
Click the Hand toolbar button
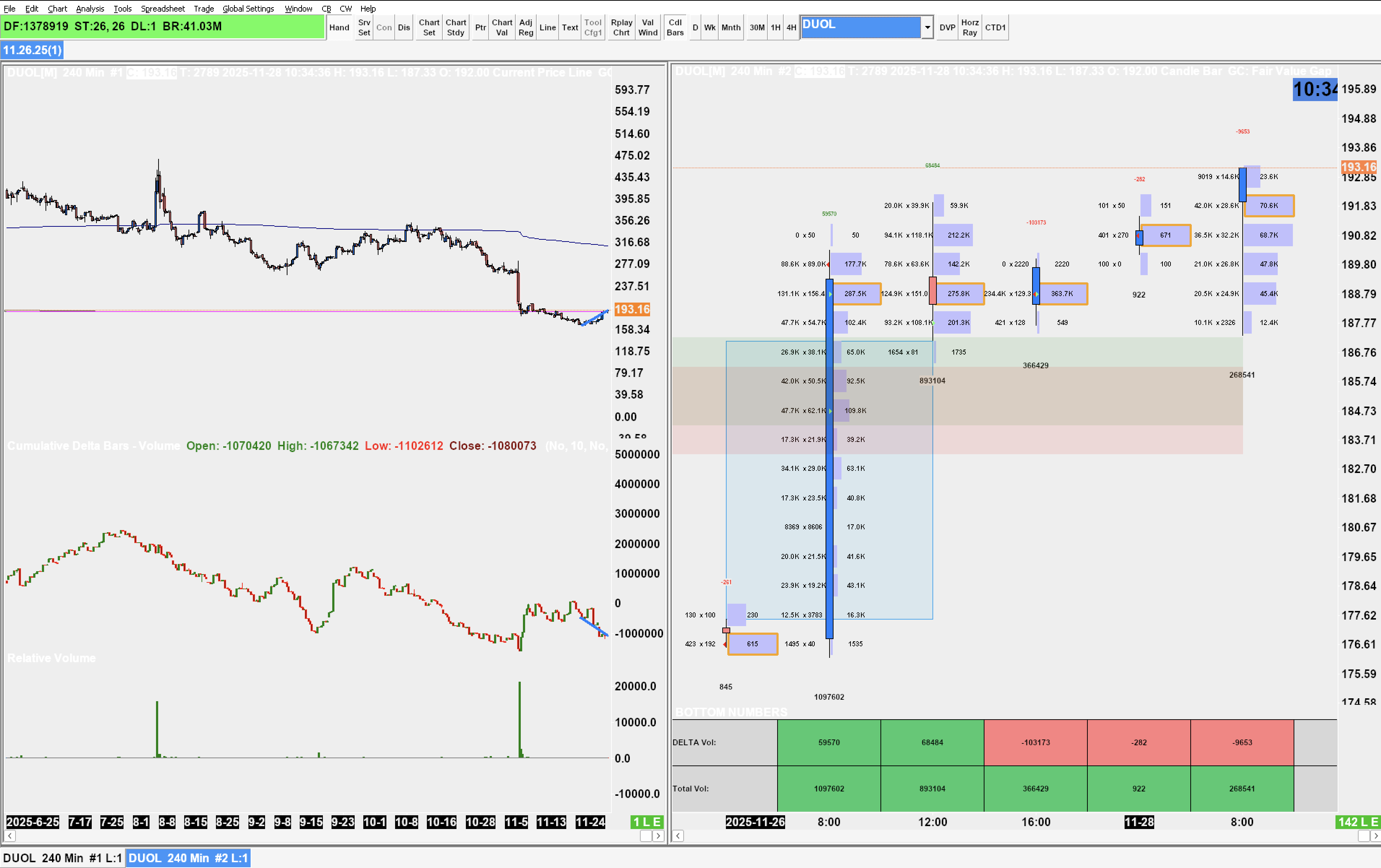[339, 27]
